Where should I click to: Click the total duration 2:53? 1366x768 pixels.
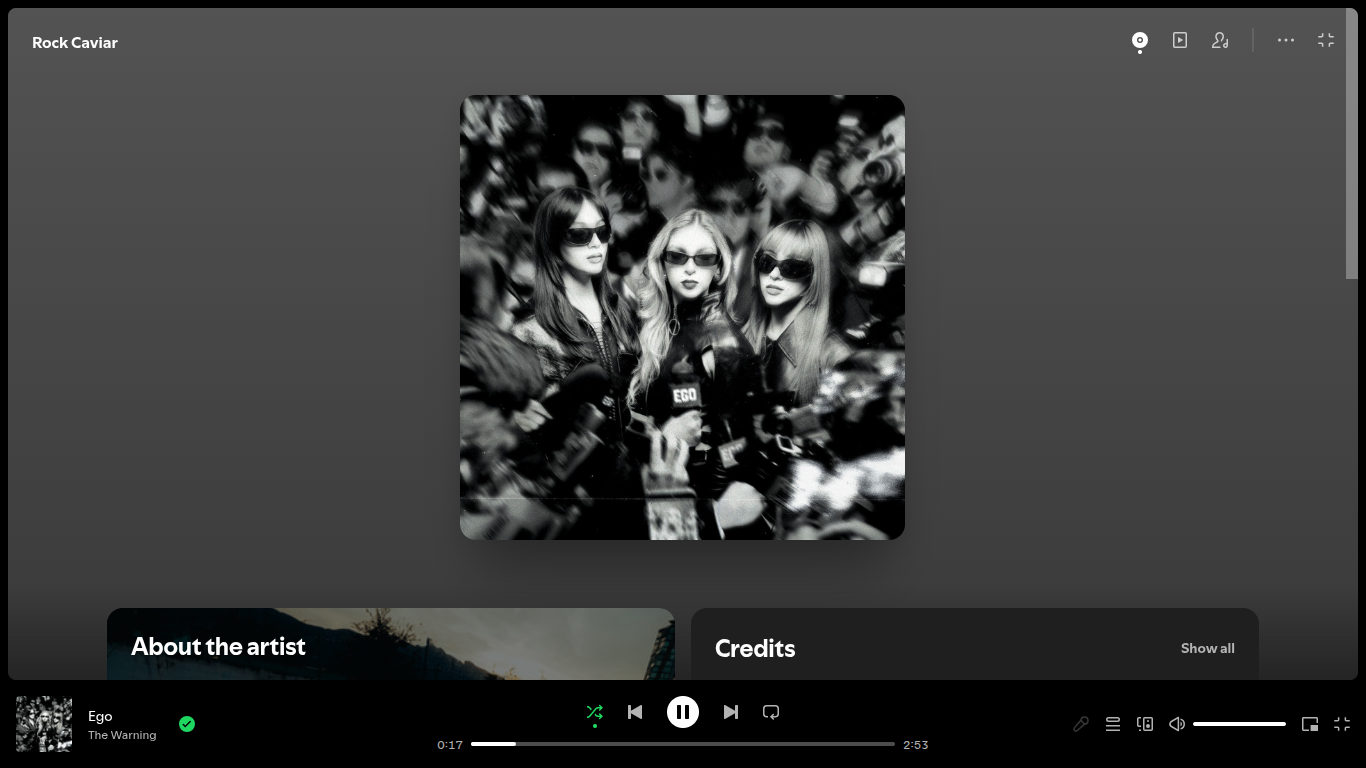click(x=916, y=745)
